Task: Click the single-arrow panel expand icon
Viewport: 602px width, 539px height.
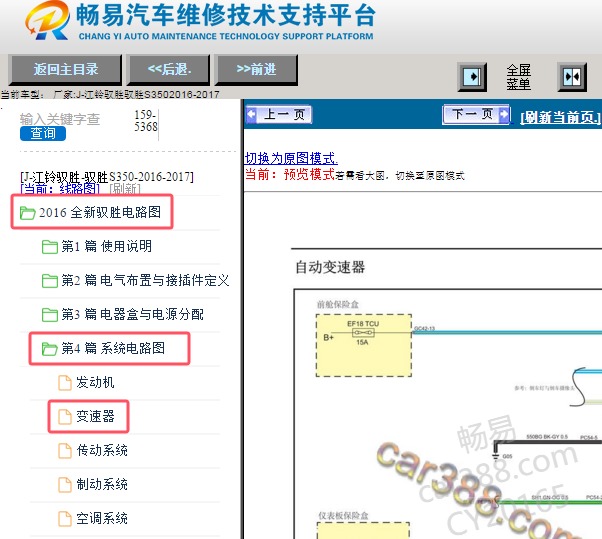Action: 472,77
